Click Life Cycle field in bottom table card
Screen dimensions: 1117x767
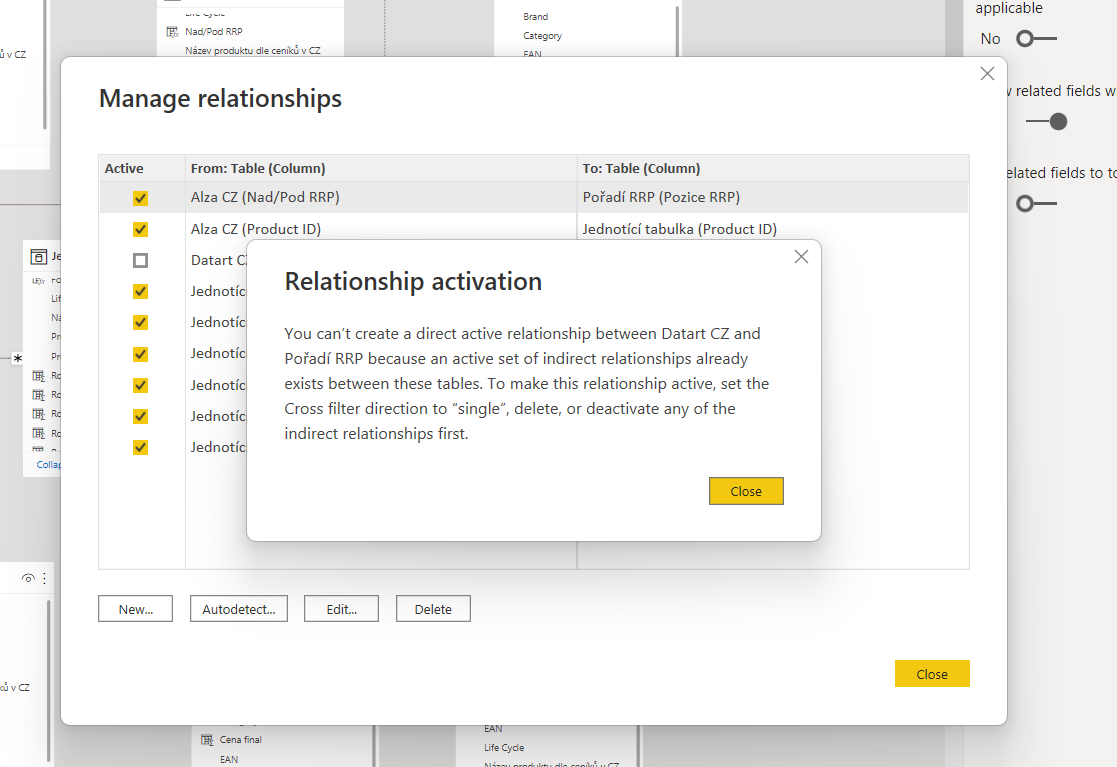(504, 748)
